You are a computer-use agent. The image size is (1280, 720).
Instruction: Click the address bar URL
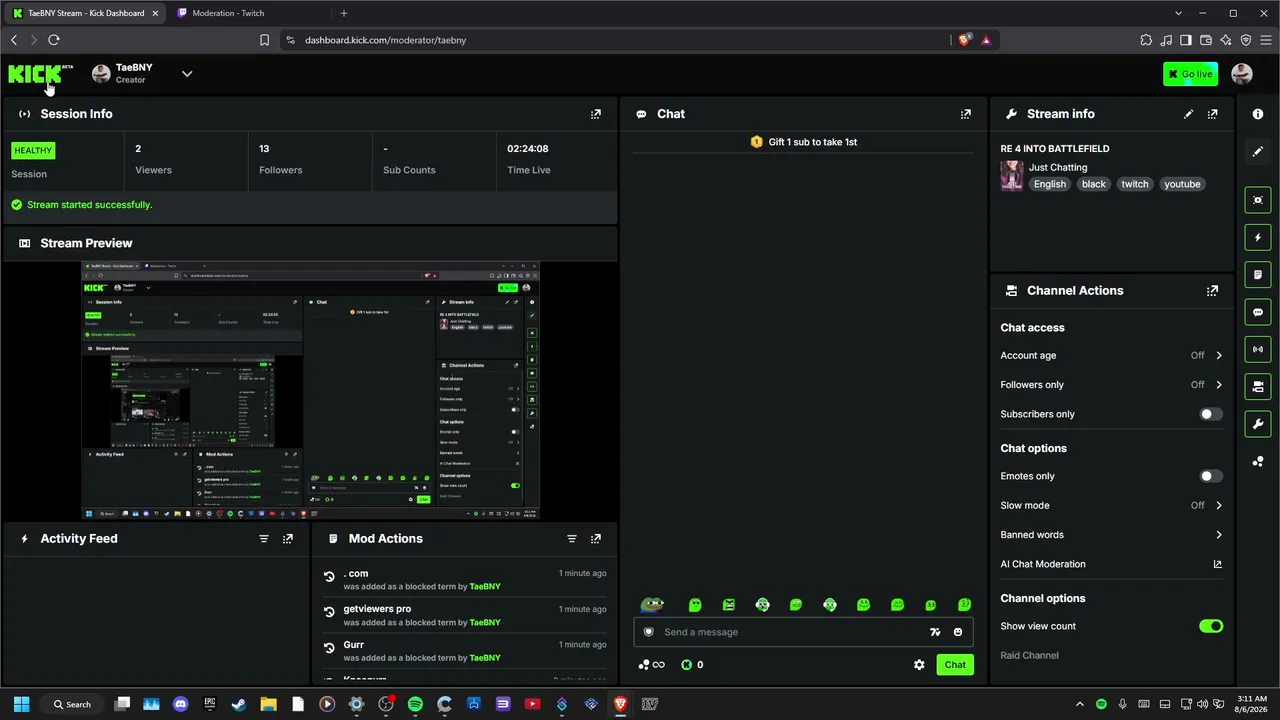[385, 40]
